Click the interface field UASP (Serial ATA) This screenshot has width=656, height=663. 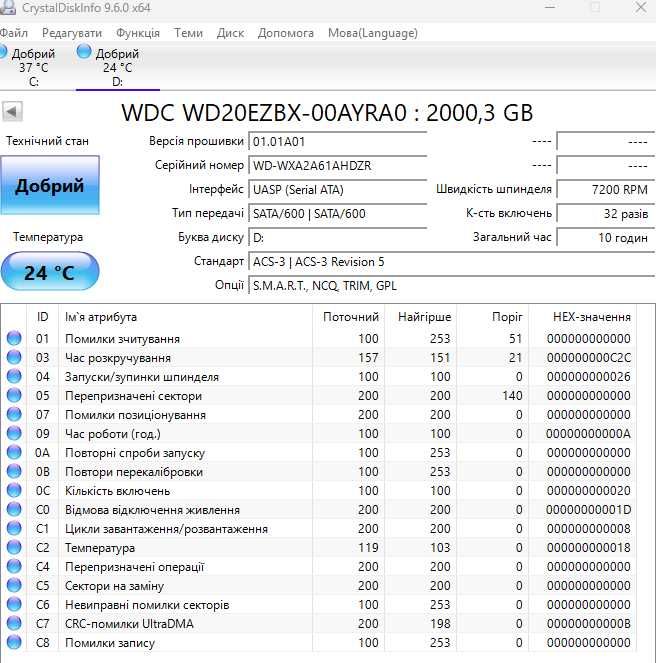[338, 190]
